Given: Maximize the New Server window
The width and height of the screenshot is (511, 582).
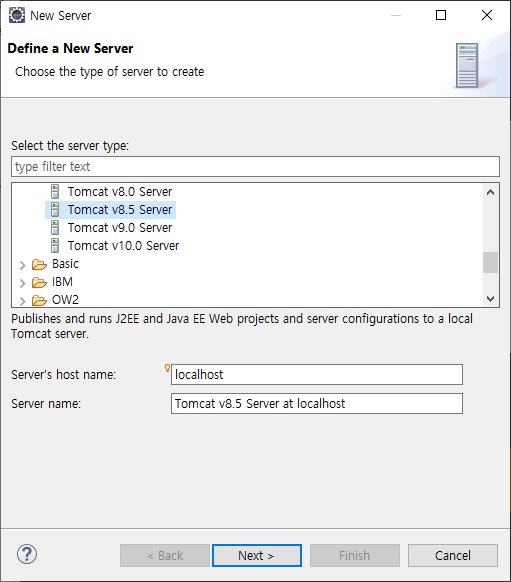Looking at the screenshot, I should click(441, 15).
